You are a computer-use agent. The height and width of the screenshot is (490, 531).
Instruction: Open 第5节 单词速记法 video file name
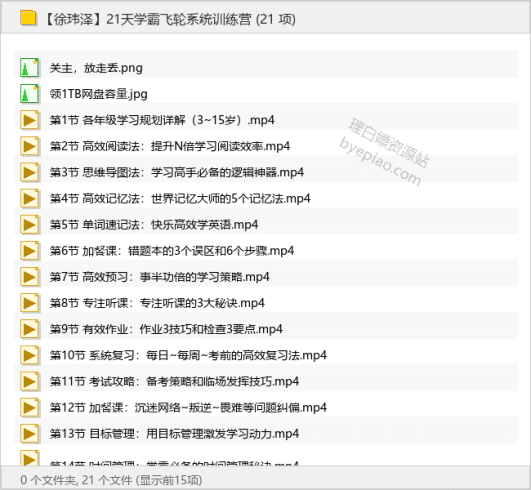point(154,224)
